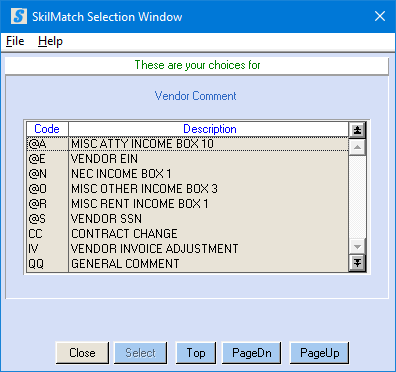The image size is (396, 372).
Task: Click the Top button
Action: [196, 353]
